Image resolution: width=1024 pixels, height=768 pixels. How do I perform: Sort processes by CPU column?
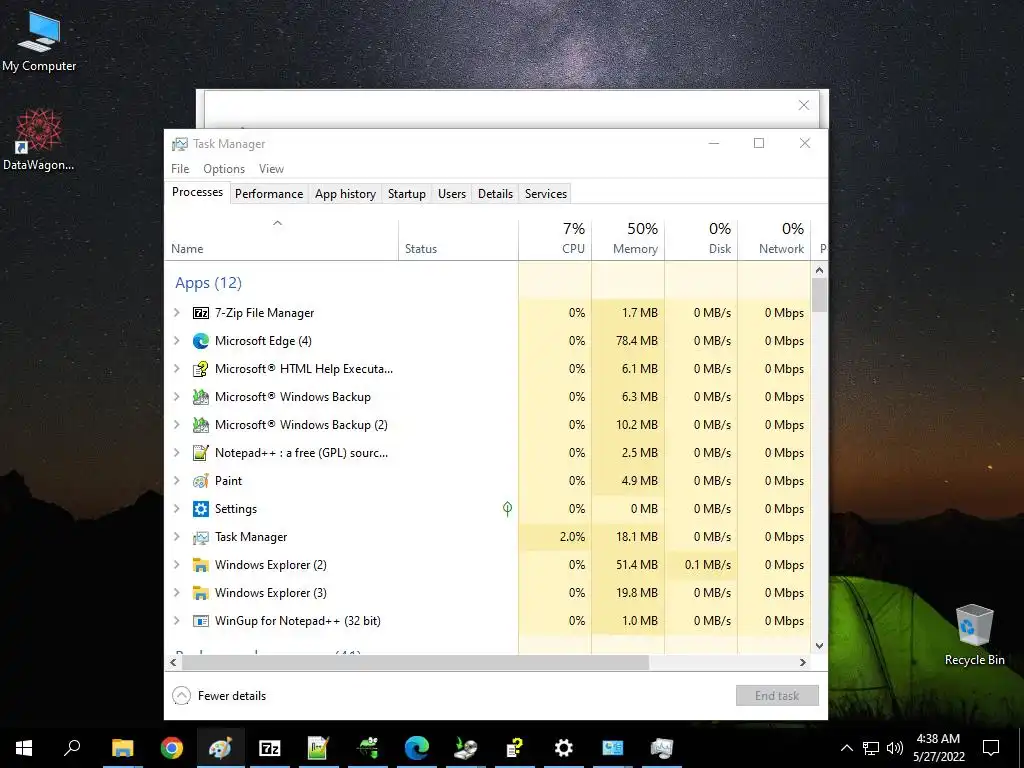pyautogui.click(x=555, y=239)
